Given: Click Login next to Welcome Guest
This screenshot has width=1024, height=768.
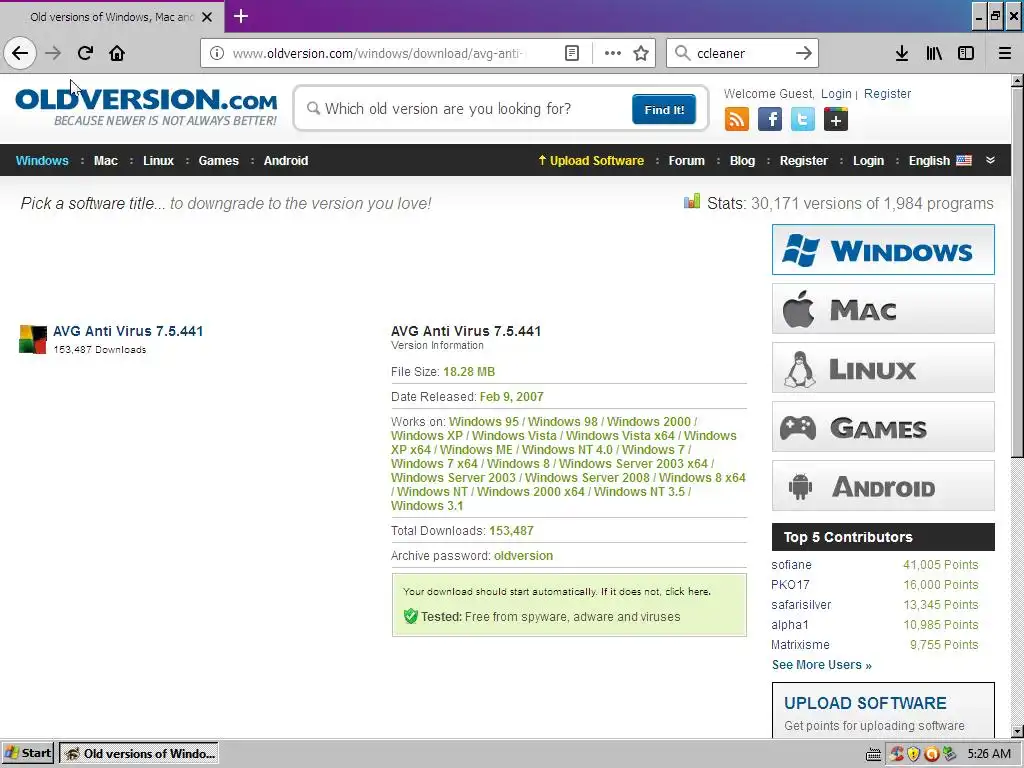Looking at the screenshot, I should pos(836,93).
